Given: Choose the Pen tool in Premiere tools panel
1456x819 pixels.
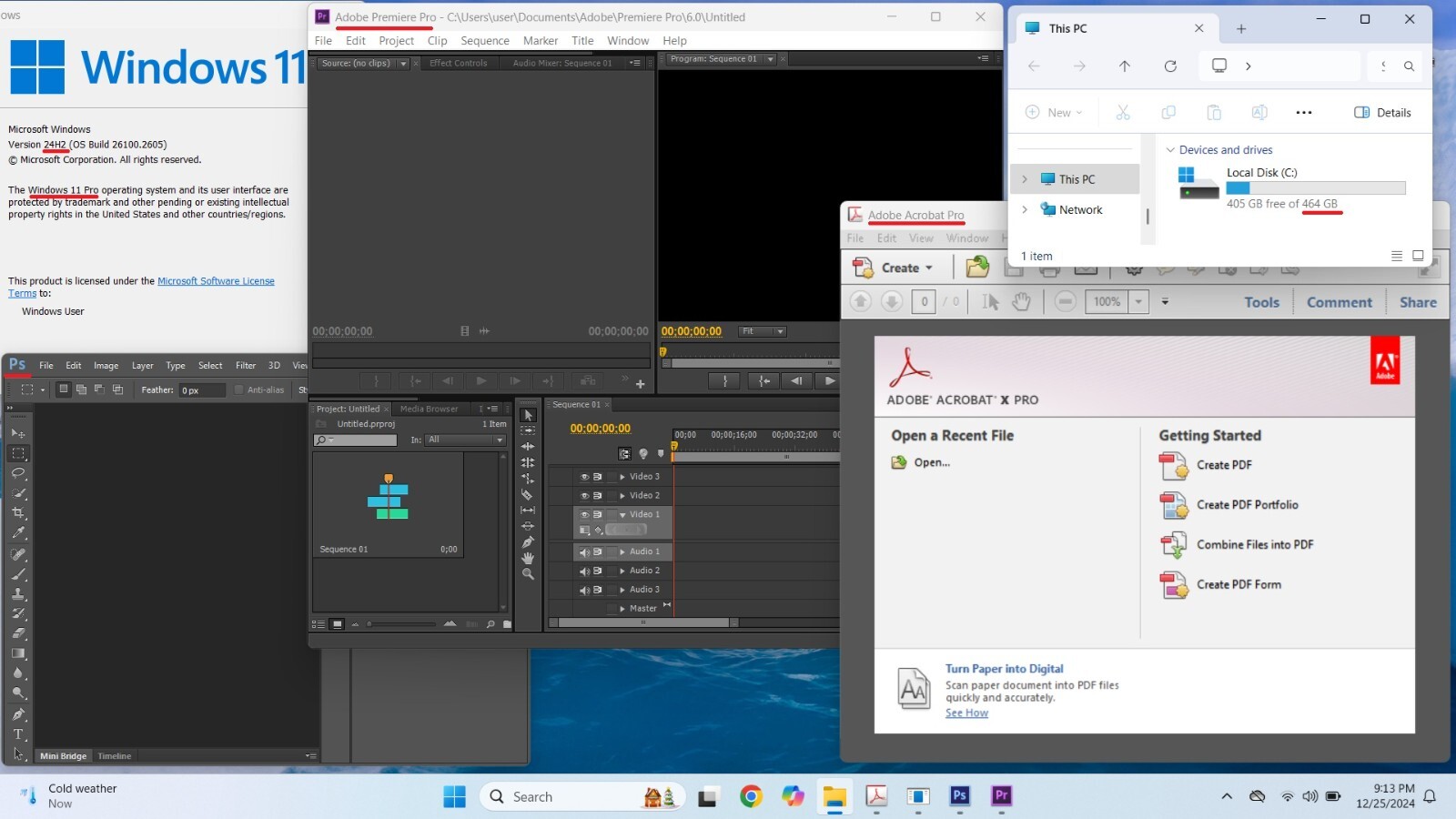Looking at the screenshot, I should [528, 542].
